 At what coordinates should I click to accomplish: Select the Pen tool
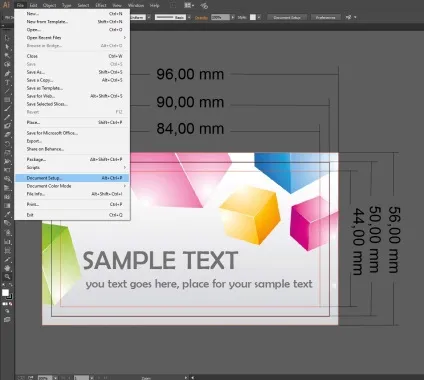pyautogui.click(x=7, y=73)
